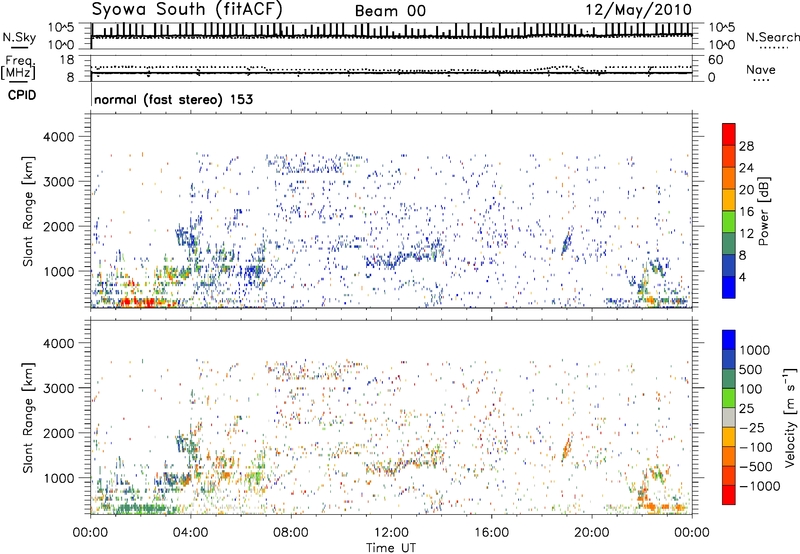Click the '12:00' time axis label
The image size is (800, 554).
click(391, 533)
